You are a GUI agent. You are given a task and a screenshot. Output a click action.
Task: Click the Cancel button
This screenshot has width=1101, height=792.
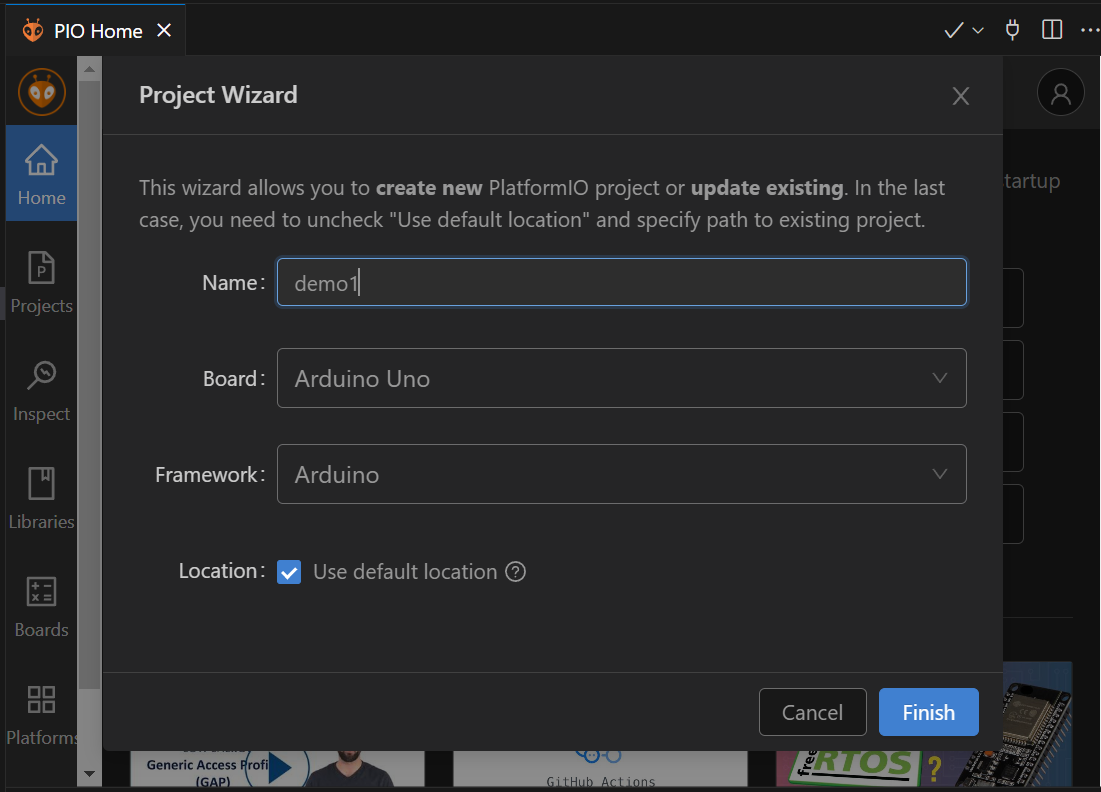click(812, 712)
